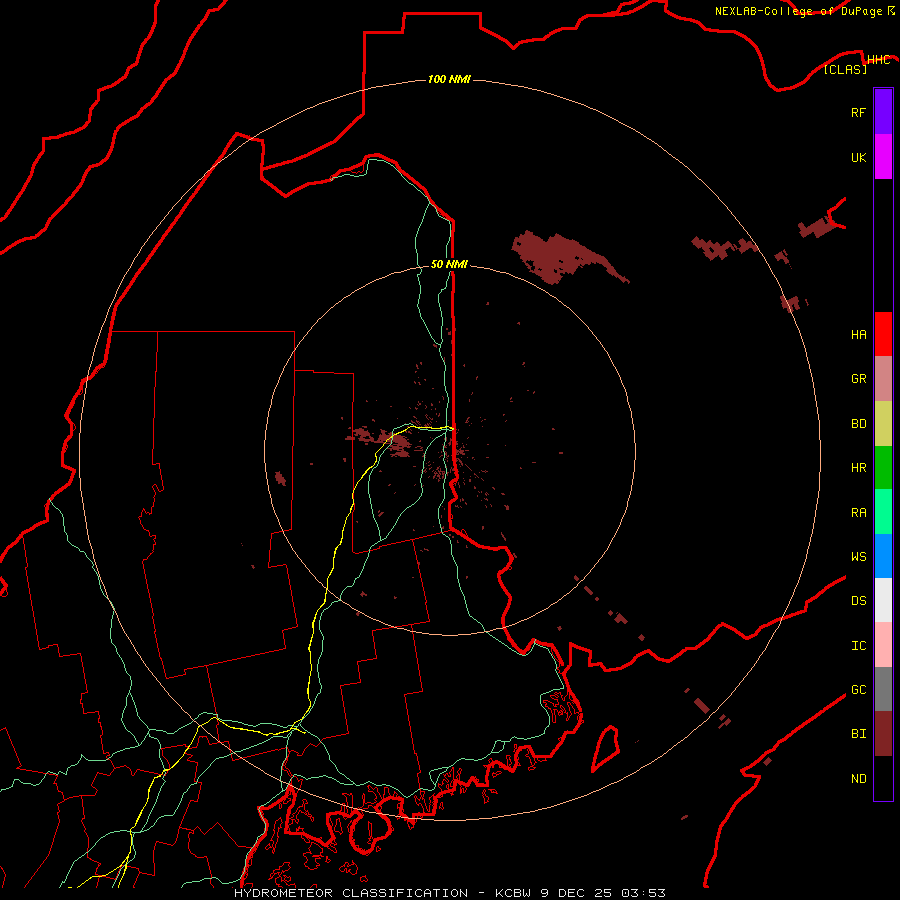
Task: Select the BD yellow legend swatch
Action: pyautogui.click(x=883, y=424)
